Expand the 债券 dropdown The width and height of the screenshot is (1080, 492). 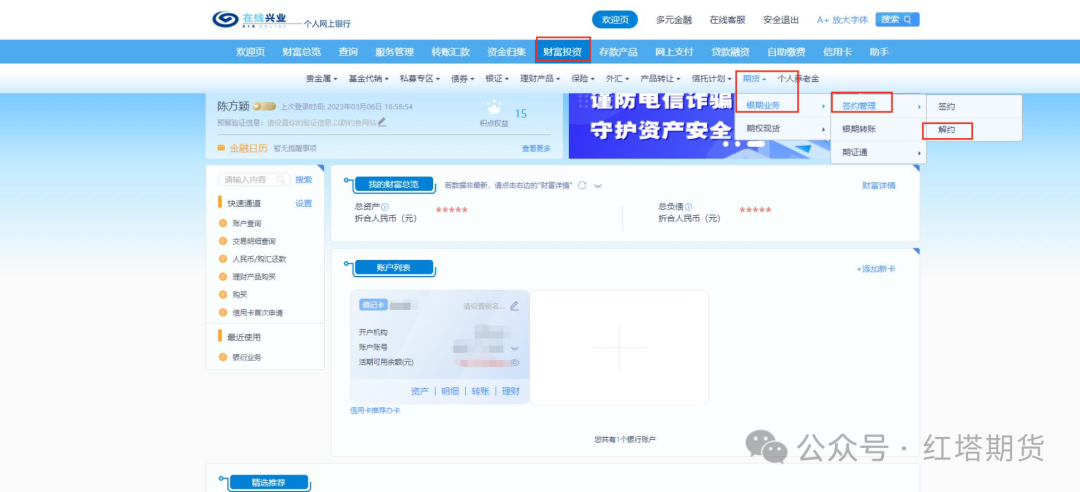point(463,79)
